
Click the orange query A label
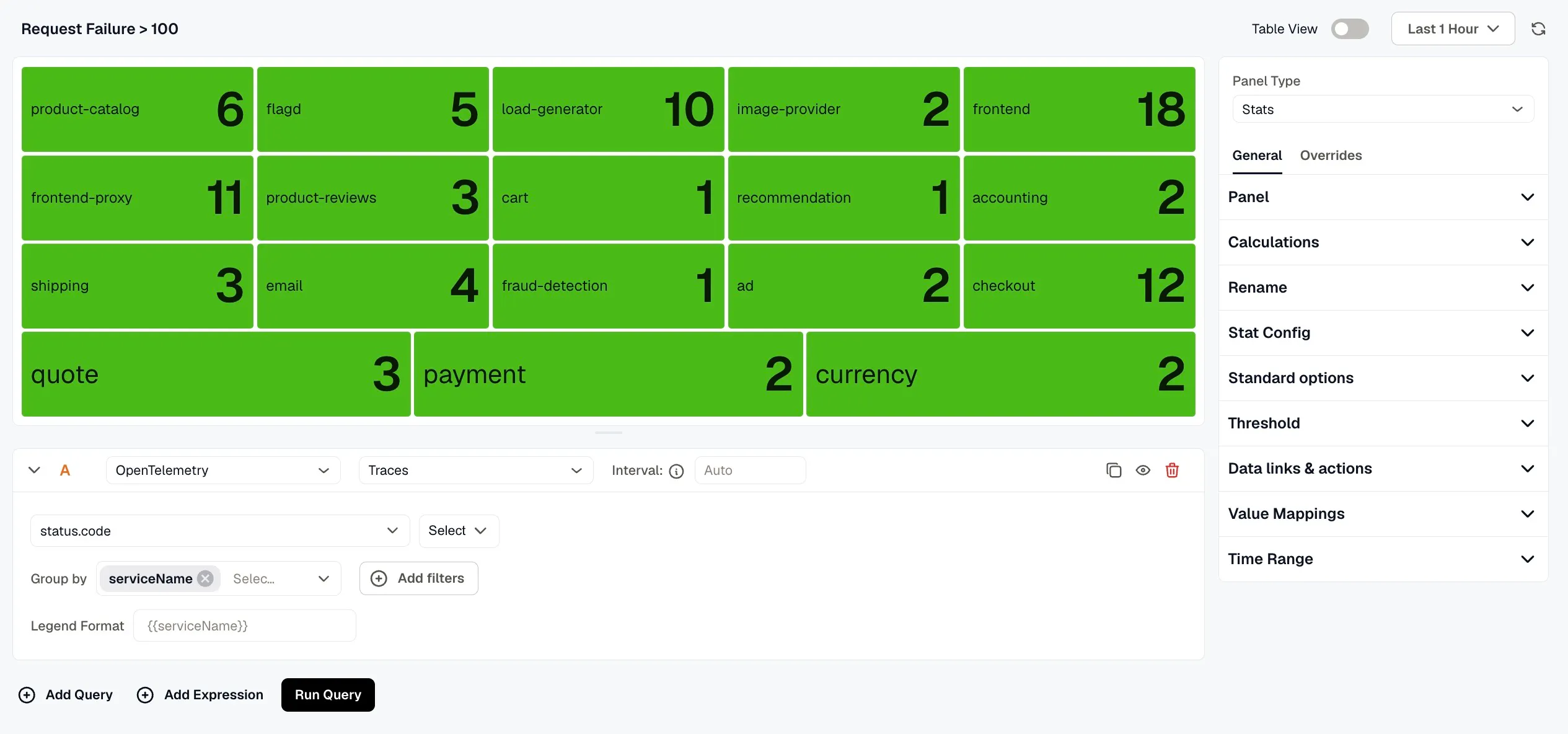(64, 470)
